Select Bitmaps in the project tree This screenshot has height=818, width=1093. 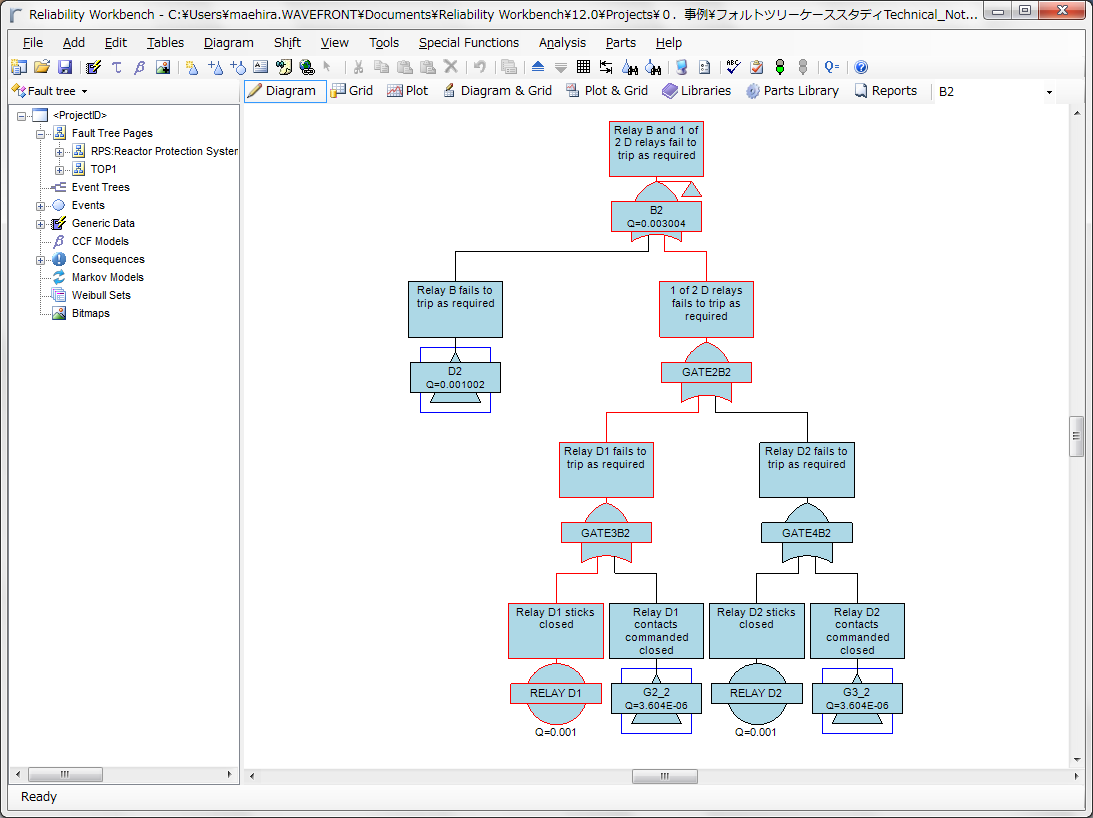91,313
